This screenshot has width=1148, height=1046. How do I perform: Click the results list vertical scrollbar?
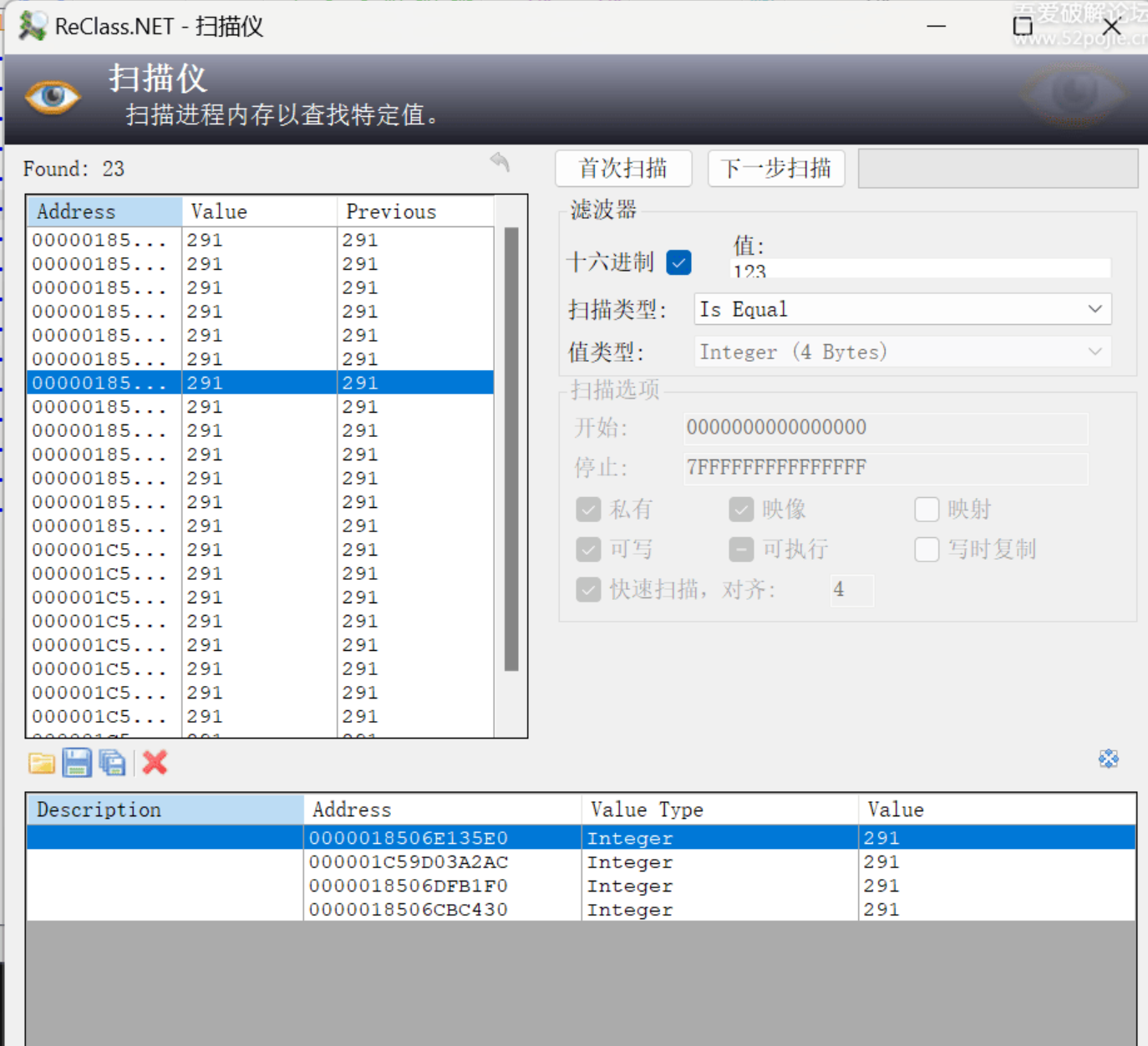pyautogui.click(x=511, y=451)
